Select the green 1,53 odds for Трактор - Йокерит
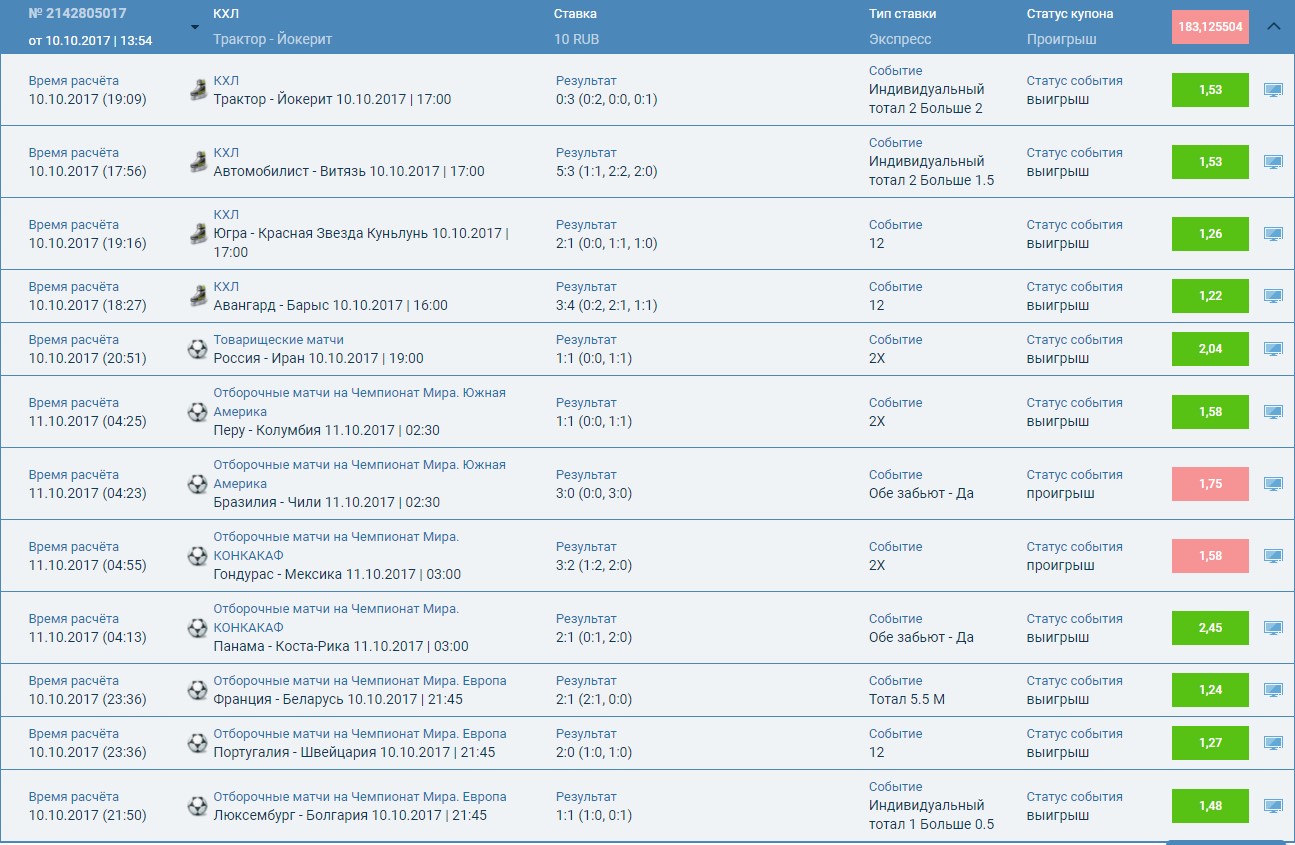 pyautogui.click(x=1210, y=90)
